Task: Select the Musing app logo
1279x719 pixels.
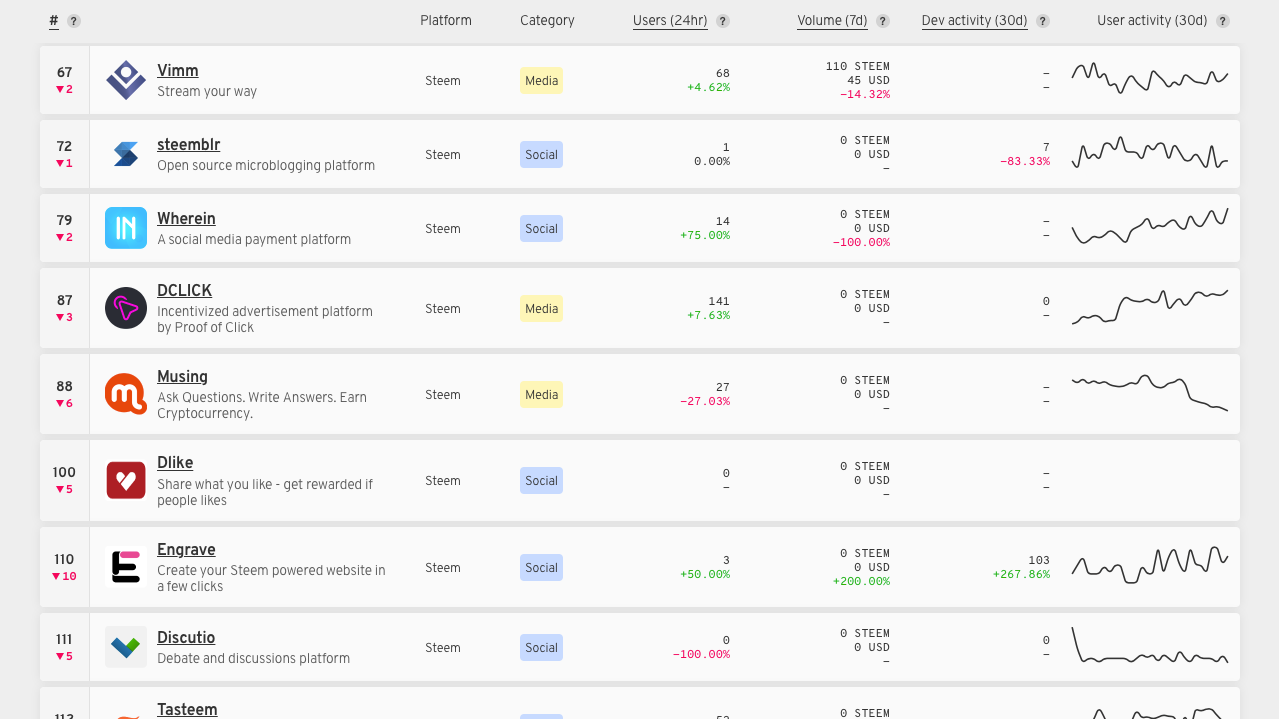Action: (126, 394)
